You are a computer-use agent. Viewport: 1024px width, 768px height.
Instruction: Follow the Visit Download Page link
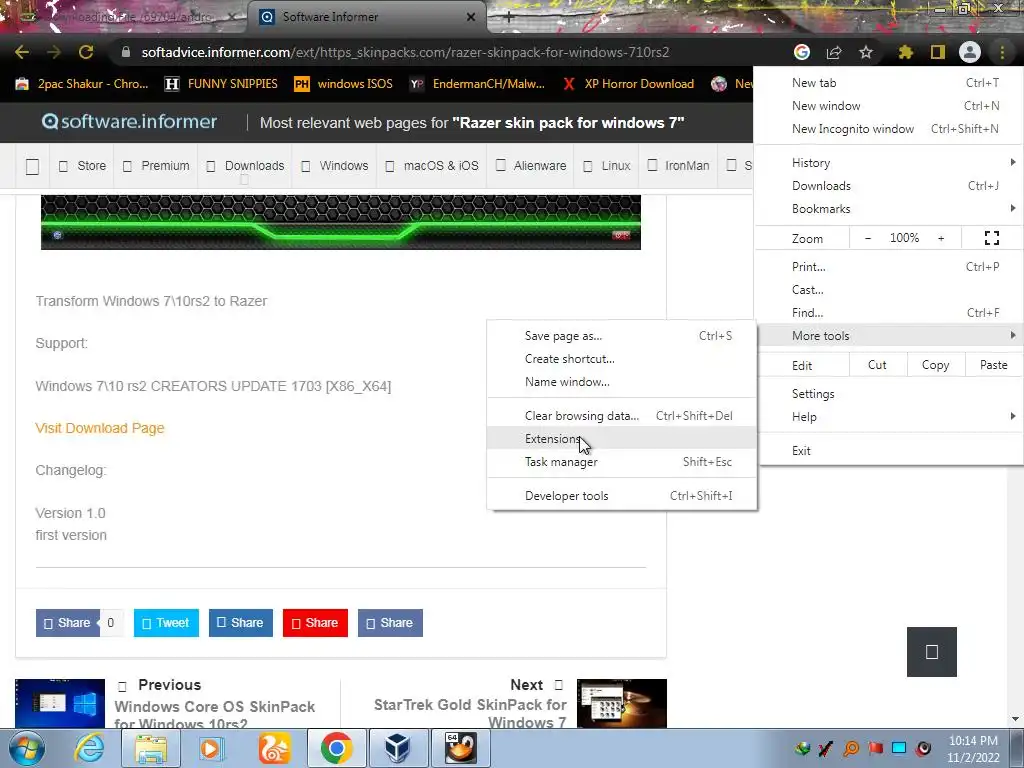100,428
